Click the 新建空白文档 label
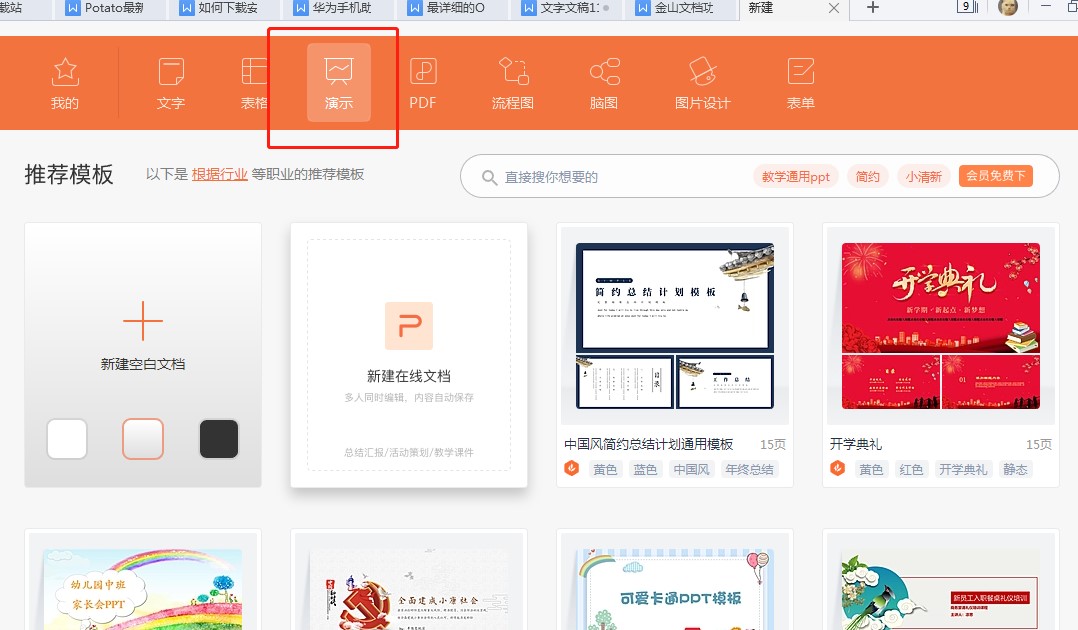Screen dimensions: 1078x630 click(143, 364)
